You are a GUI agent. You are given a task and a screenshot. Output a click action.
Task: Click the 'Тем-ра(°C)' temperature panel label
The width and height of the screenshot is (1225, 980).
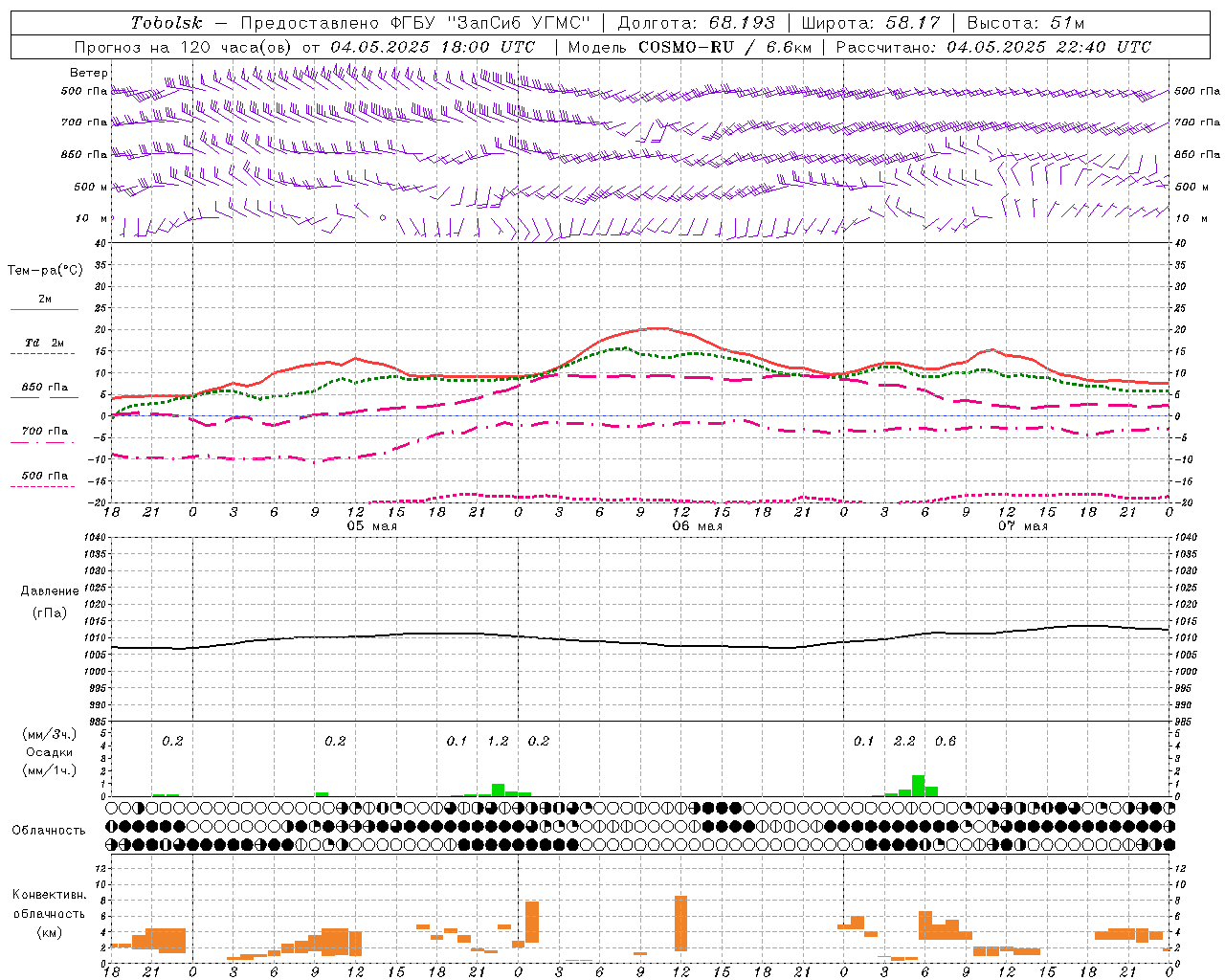(x=45, y=271)
